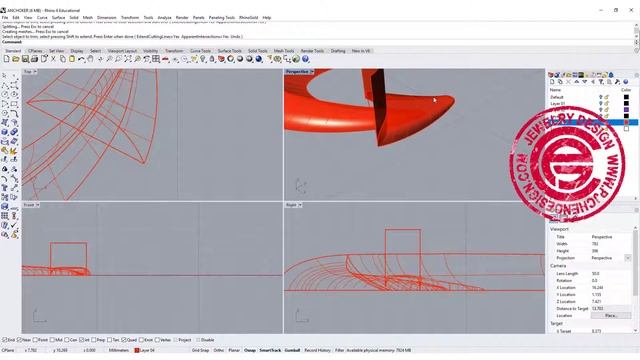Switch to the CPlanes toolbar tab

point(35,51)
